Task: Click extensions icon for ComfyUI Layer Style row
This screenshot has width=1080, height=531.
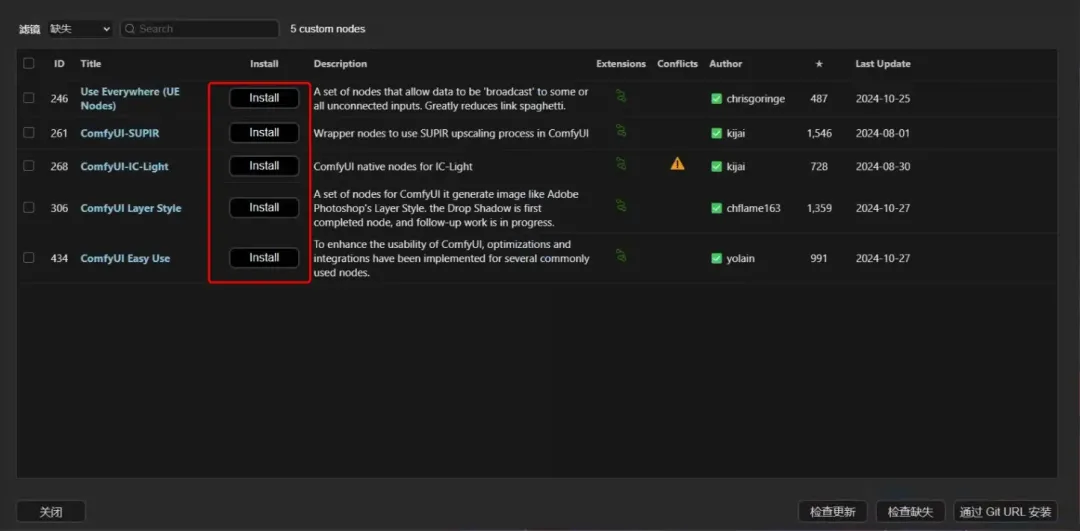Action: pos(621,205)
